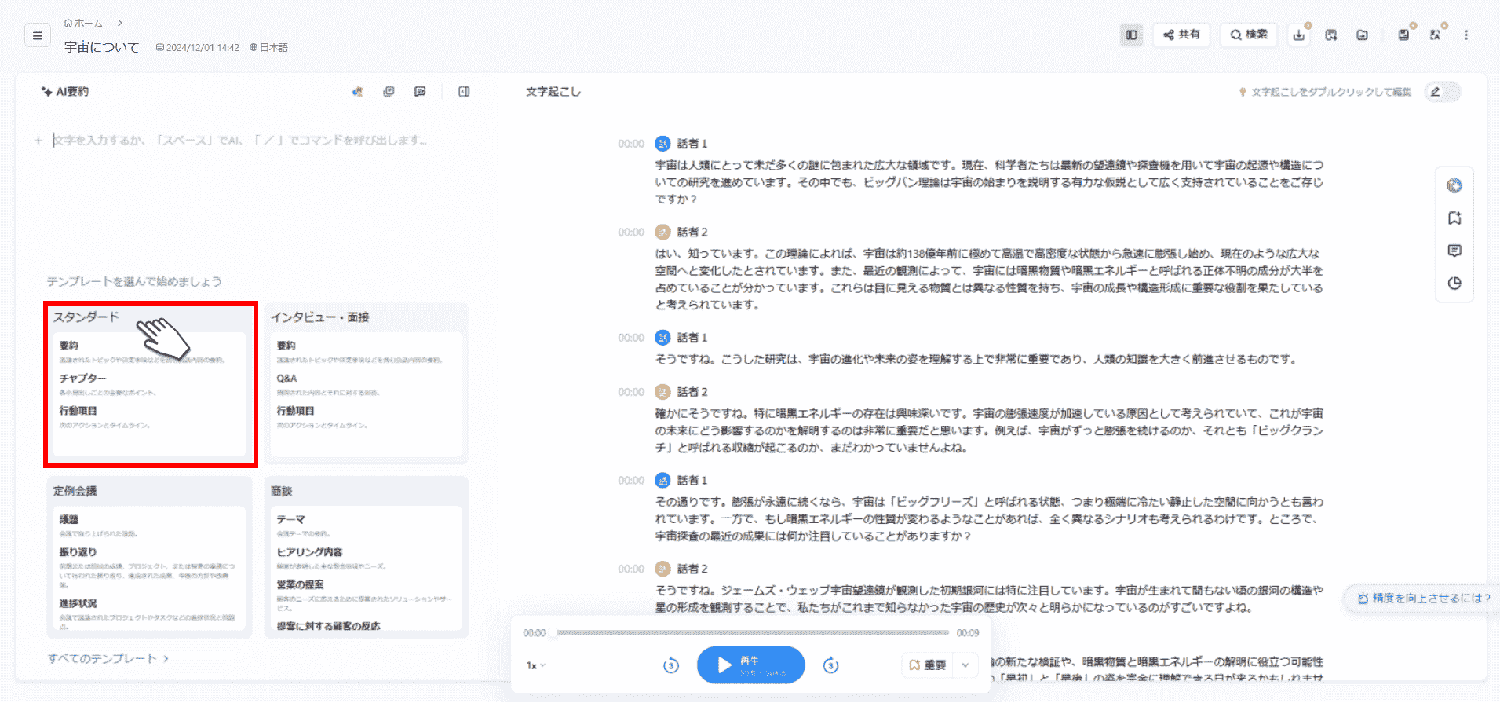
Task: Select the インタビュー・面接 template card
Action: [366, 382]
